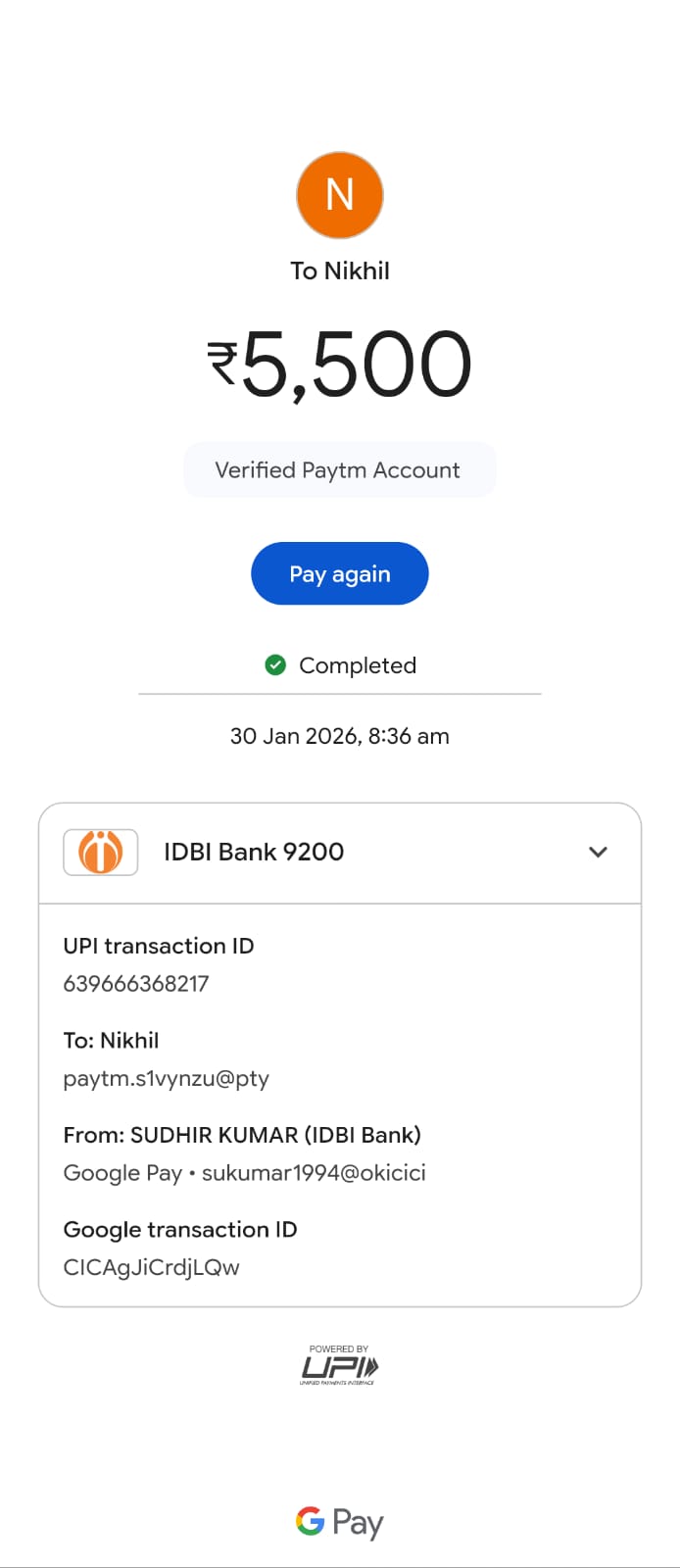The height and width of the screenshot is (1568, 680).
Task: Tap the Google Pay logo
Action: [x=339, y=1522]
